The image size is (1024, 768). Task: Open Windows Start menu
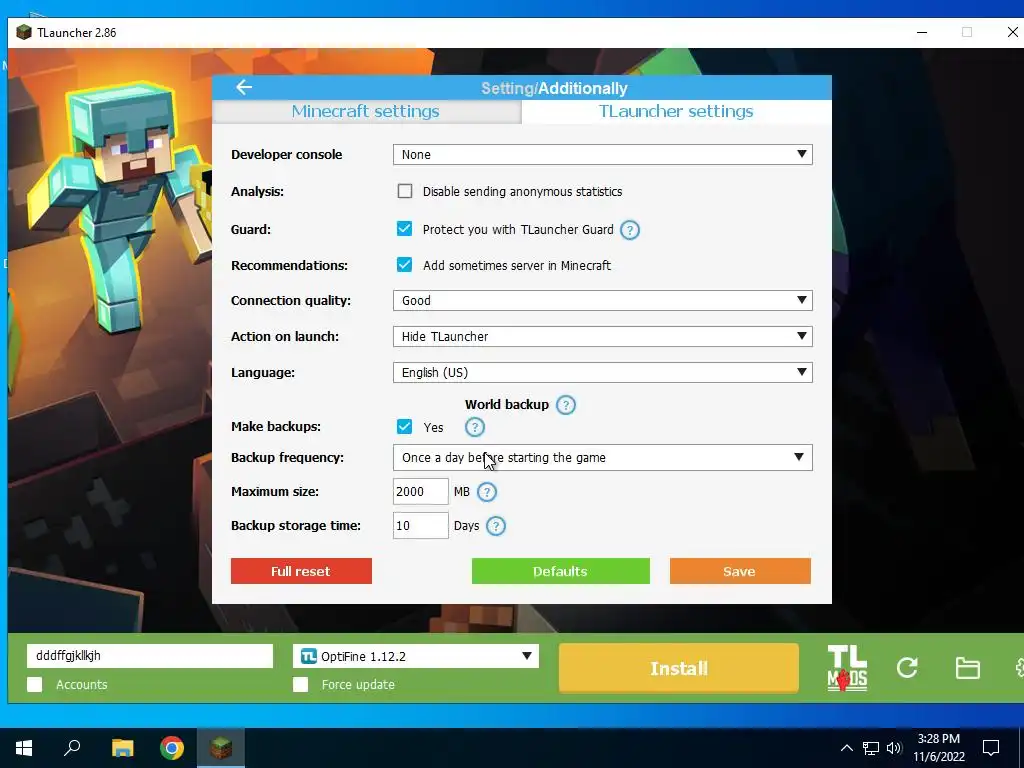pos(24,748)
